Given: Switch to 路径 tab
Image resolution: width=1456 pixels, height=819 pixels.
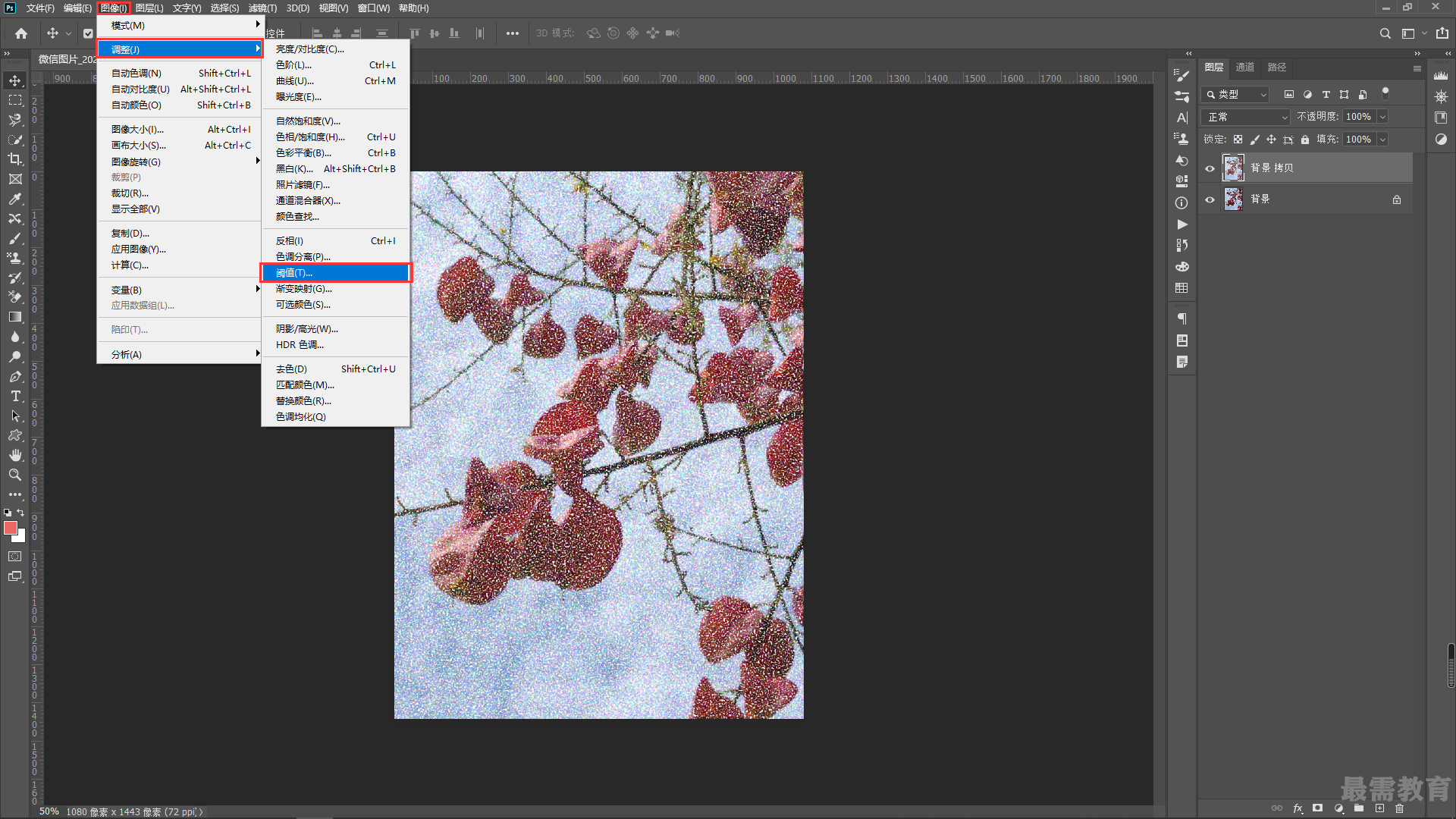Looking at the screenshot, I should (1276, 67).
